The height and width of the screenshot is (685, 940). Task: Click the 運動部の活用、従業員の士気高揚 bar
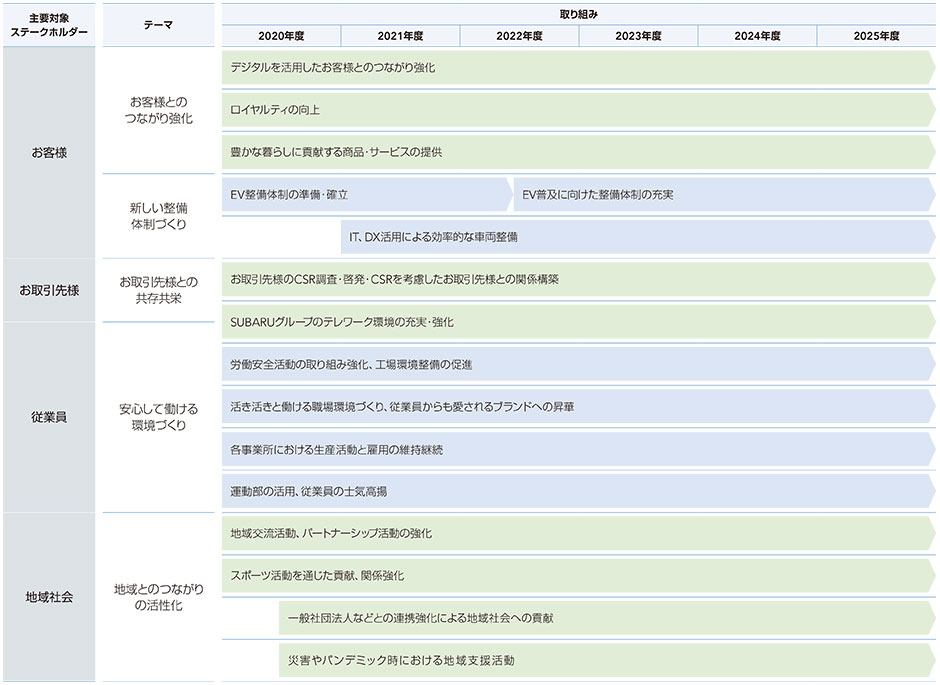pos(579,491)
